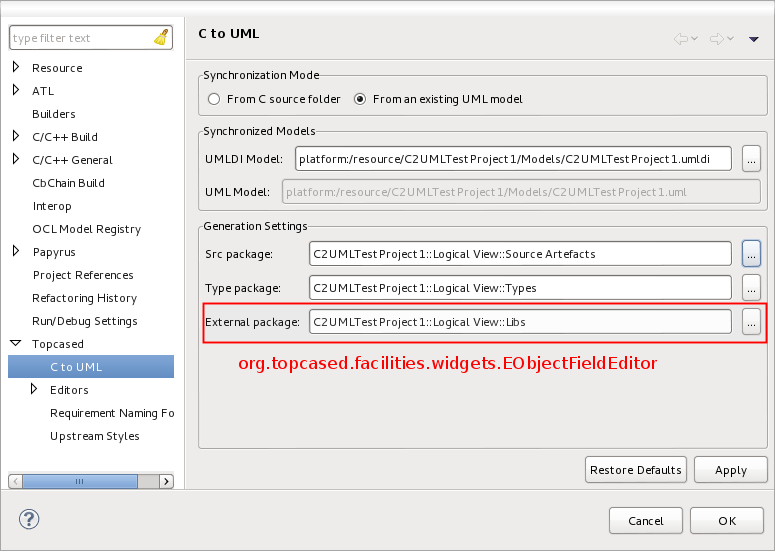Open the Upstream Styles page
775x551 pixels.
click(94, 436)
